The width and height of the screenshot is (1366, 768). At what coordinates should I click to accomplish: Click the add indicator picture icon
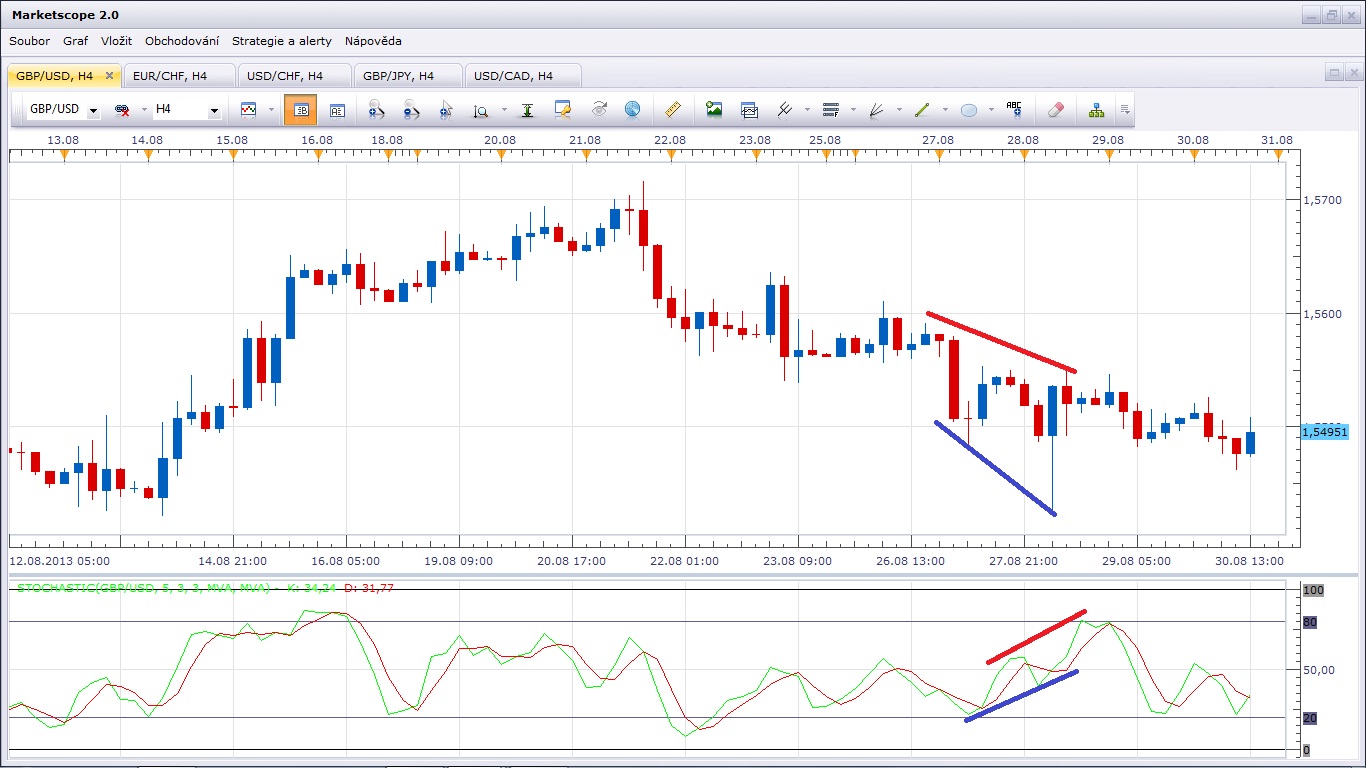point(714,110)
